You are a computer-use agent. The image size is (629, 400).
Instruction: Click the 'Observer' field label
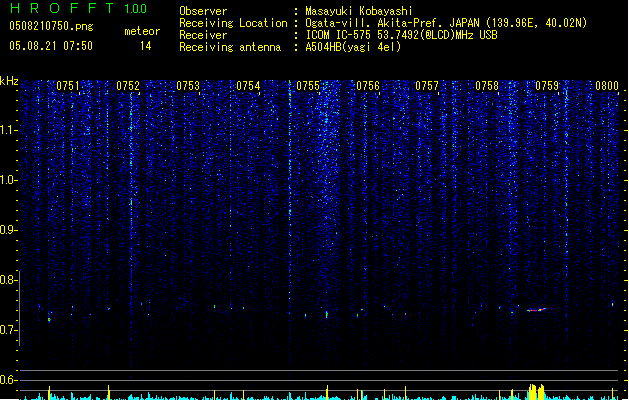pyautogui.click(x=203, y=11)
